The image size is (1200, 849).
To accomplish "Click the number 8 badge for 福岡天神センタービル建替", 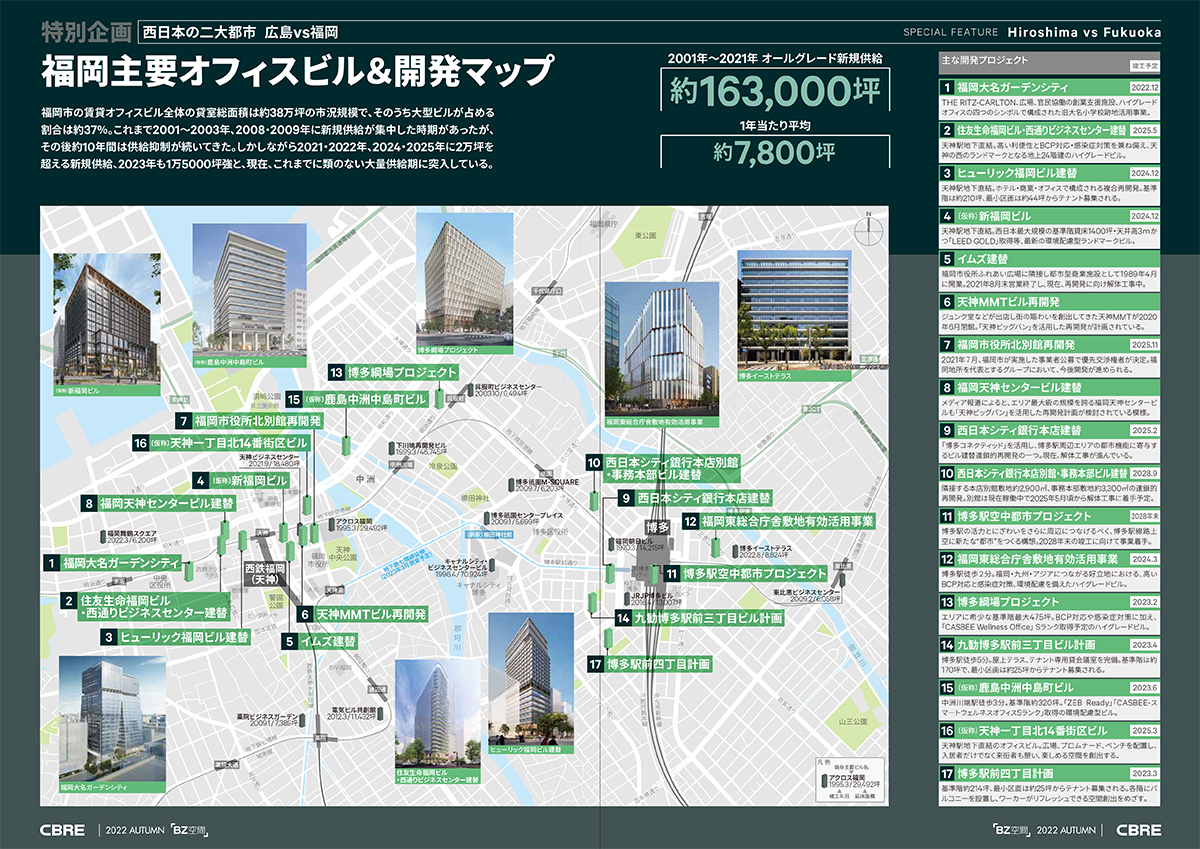I will tap(89, 504).
